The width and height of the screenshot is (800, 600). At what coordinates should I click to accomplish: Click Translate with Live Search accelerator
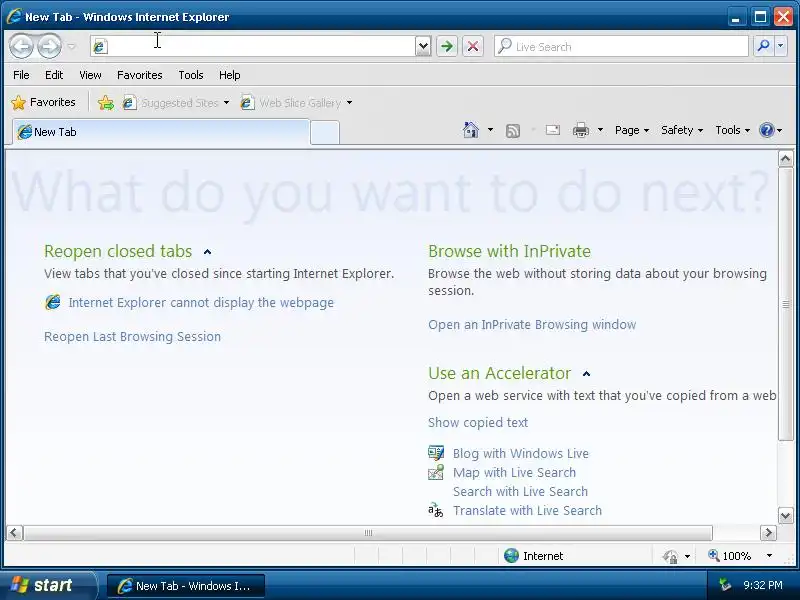(528, 510)
